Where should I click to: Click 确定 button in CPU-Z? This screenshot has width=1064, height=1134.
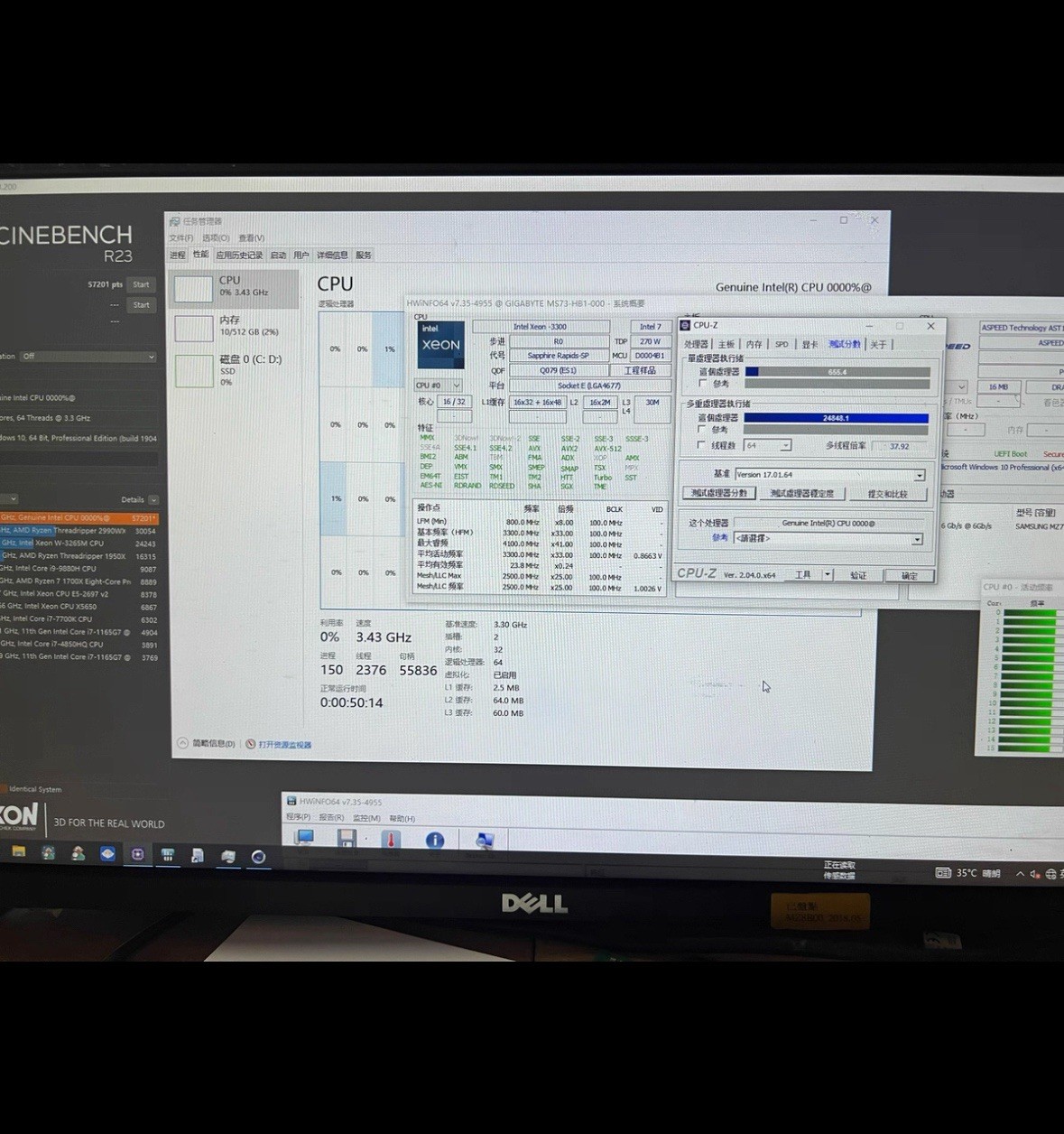click(909, 575)
